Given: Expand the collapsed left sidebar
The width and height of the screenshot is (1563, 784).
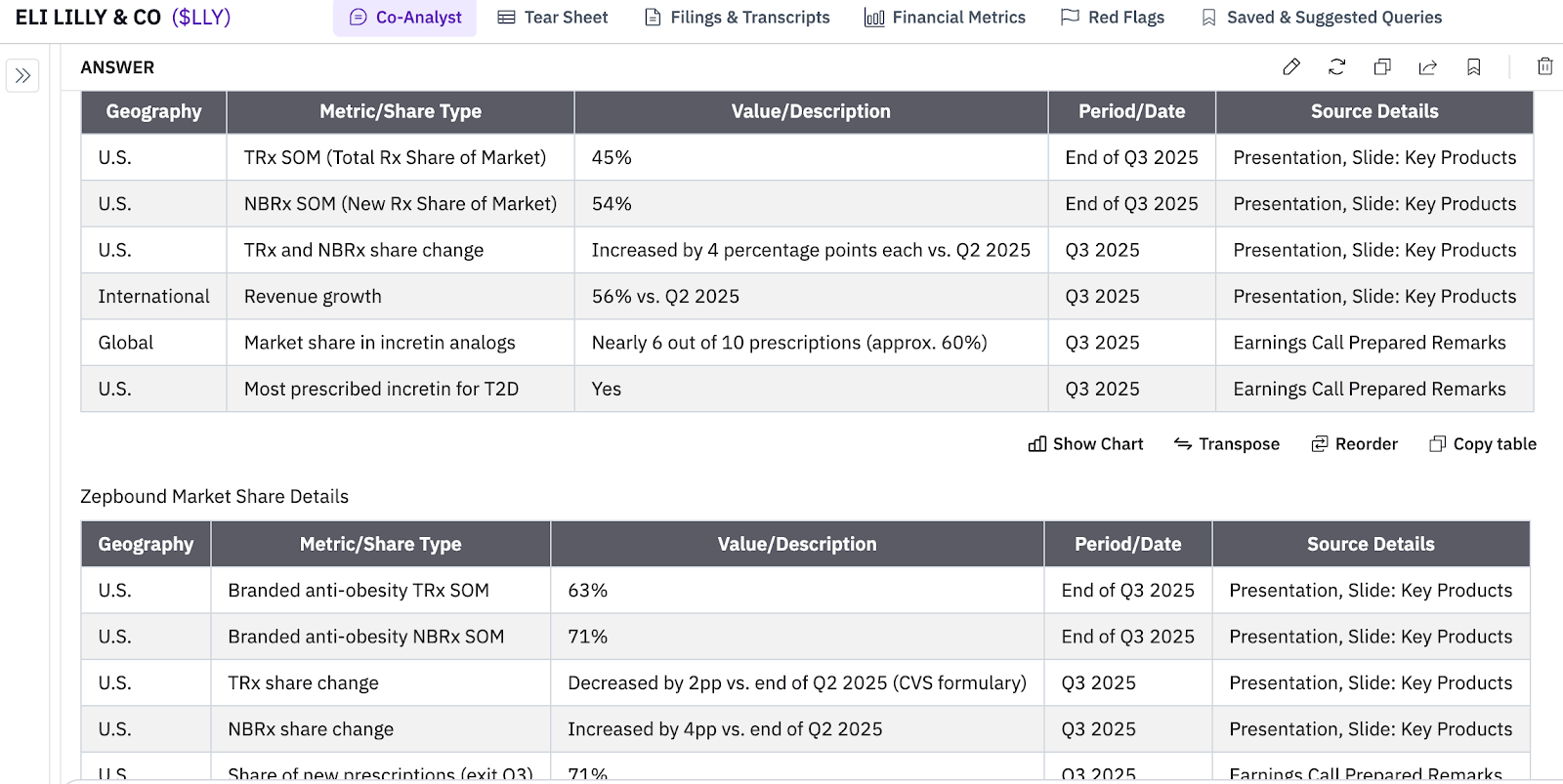Looking at the screenshot, I should coord(22,75).
